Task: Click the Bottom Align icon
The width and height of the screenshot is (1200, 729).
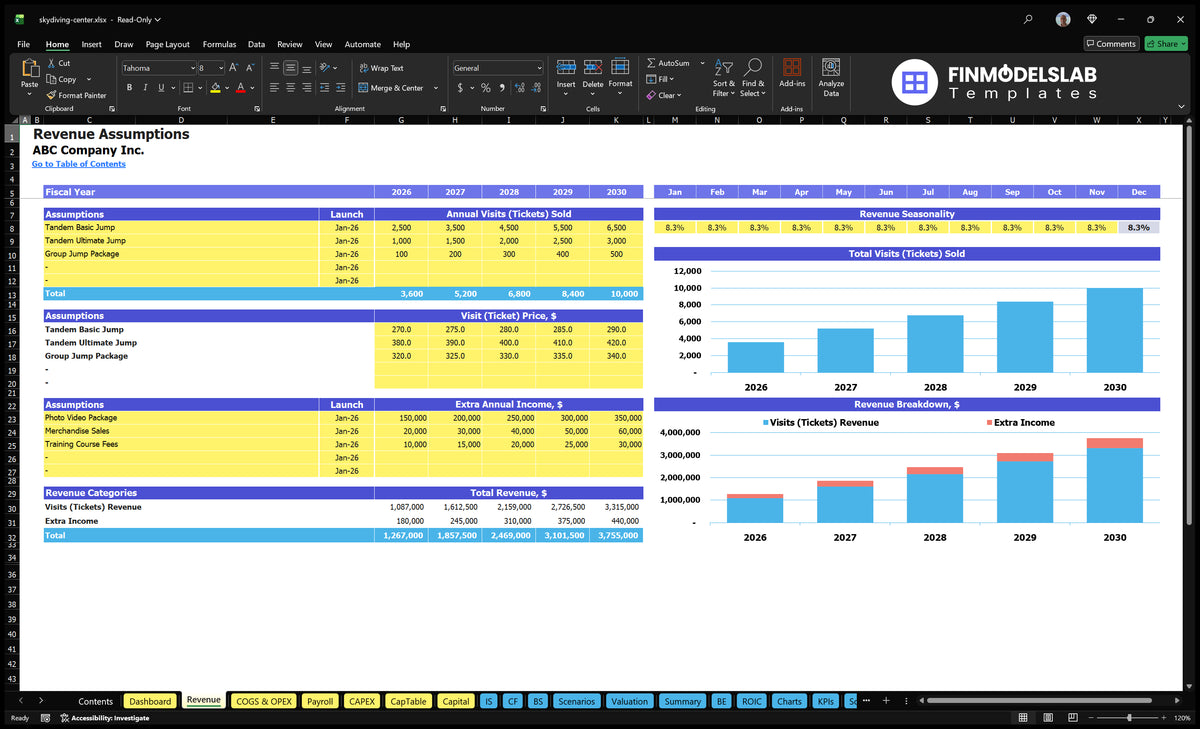Action: [x=307, y=68]
